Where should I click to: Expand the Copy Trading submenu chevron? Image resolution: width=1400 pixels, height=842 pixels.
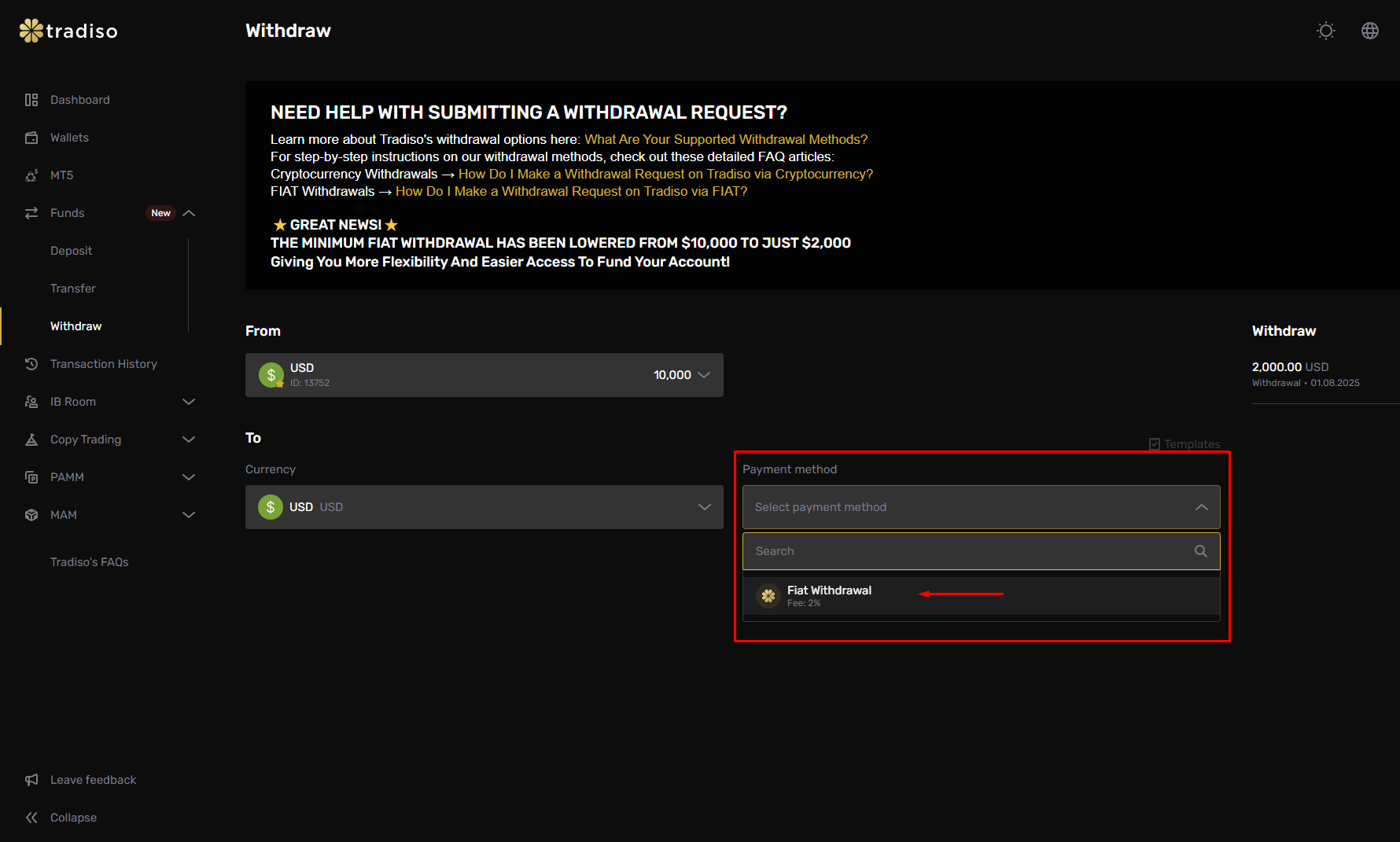click(189, 439)
